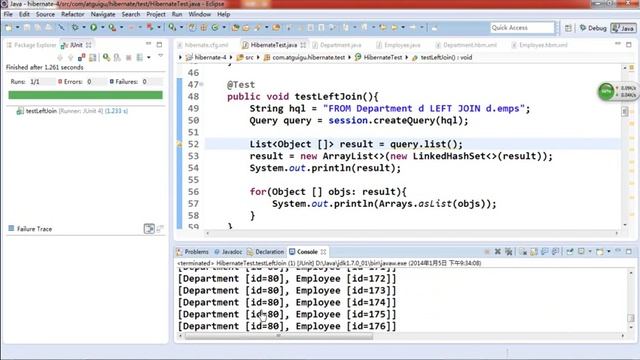Click com.atguigu.hibernate.test breadcrumb

(x=304, y=58)
